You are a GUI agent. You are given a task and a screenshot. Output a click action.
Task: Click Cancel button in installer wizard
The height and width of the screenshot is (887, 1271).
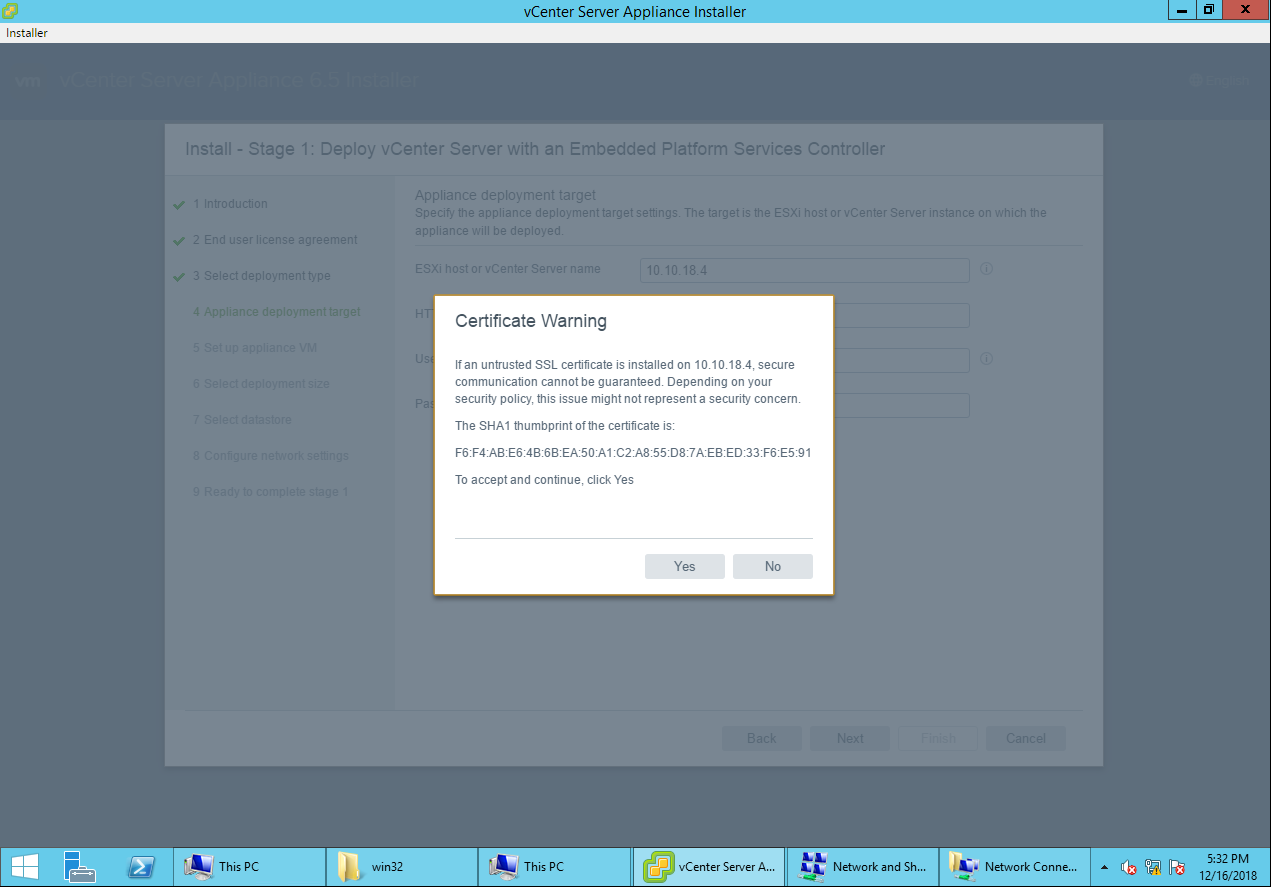tap(1025, 738)
